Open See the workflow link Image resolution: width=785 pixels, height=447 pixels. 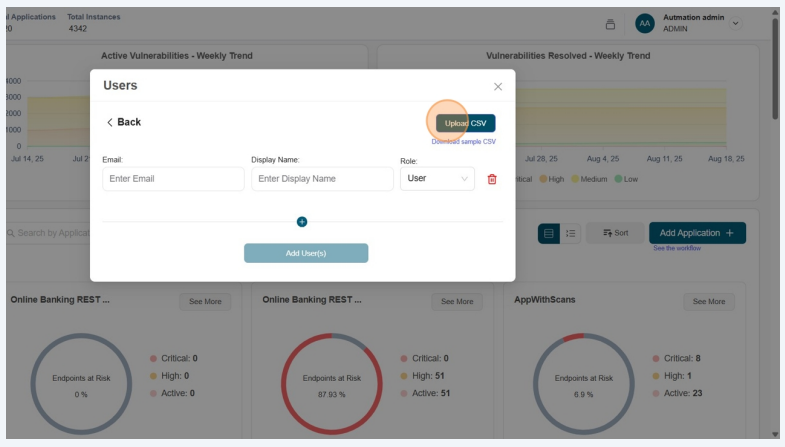click(677, 248)
